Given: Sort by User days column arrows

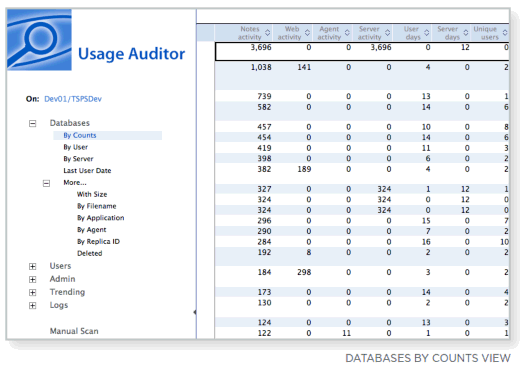Looking at the screenshot, I should click(426, 33).
